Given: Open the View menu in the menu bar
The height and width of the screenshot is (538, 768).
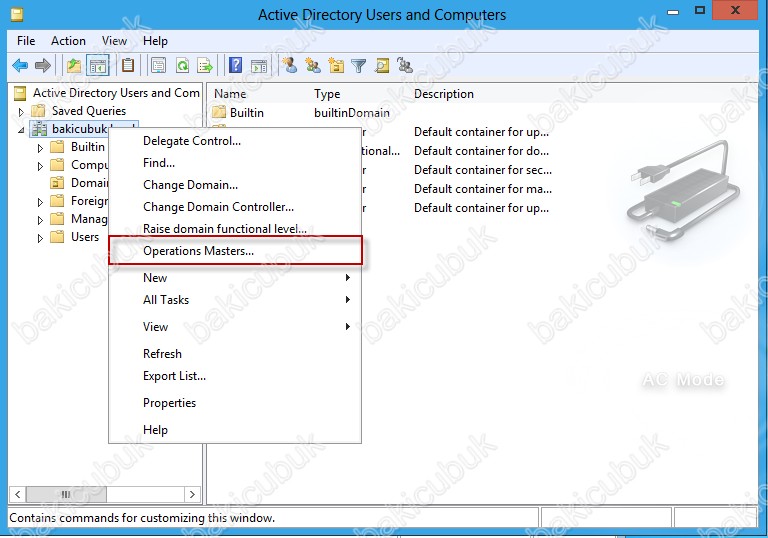Looking at the screenshot, I should click(114, 41).
